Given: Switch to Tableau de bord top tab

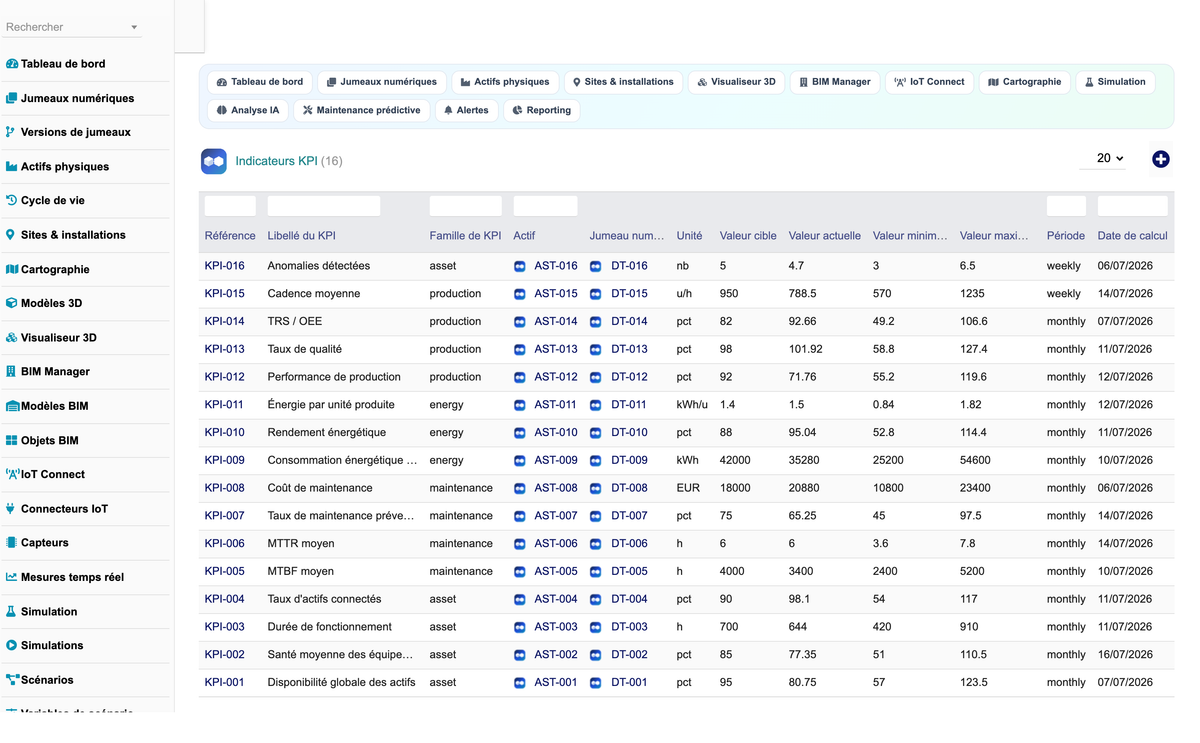Looking at the screenshot, I should pyautogui.click(x=260, y=82).
